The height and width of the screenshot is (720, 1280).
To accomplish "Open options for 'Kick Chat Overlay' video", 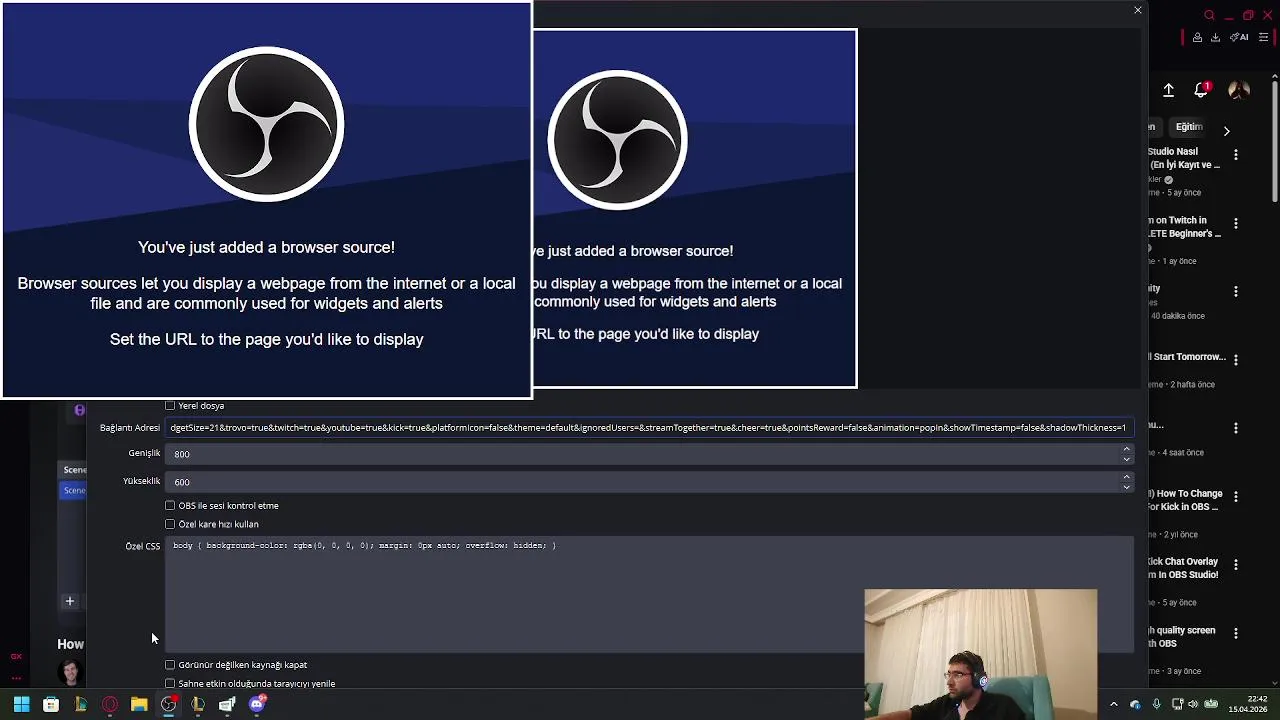I will pyautogui.click(x=1236, y=565).
